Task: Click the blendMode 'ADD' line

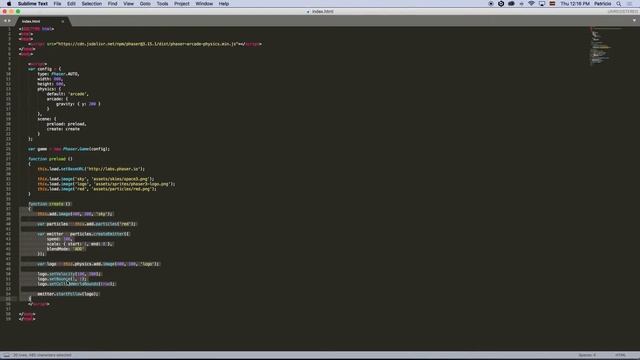Action: tap(66, 249)
